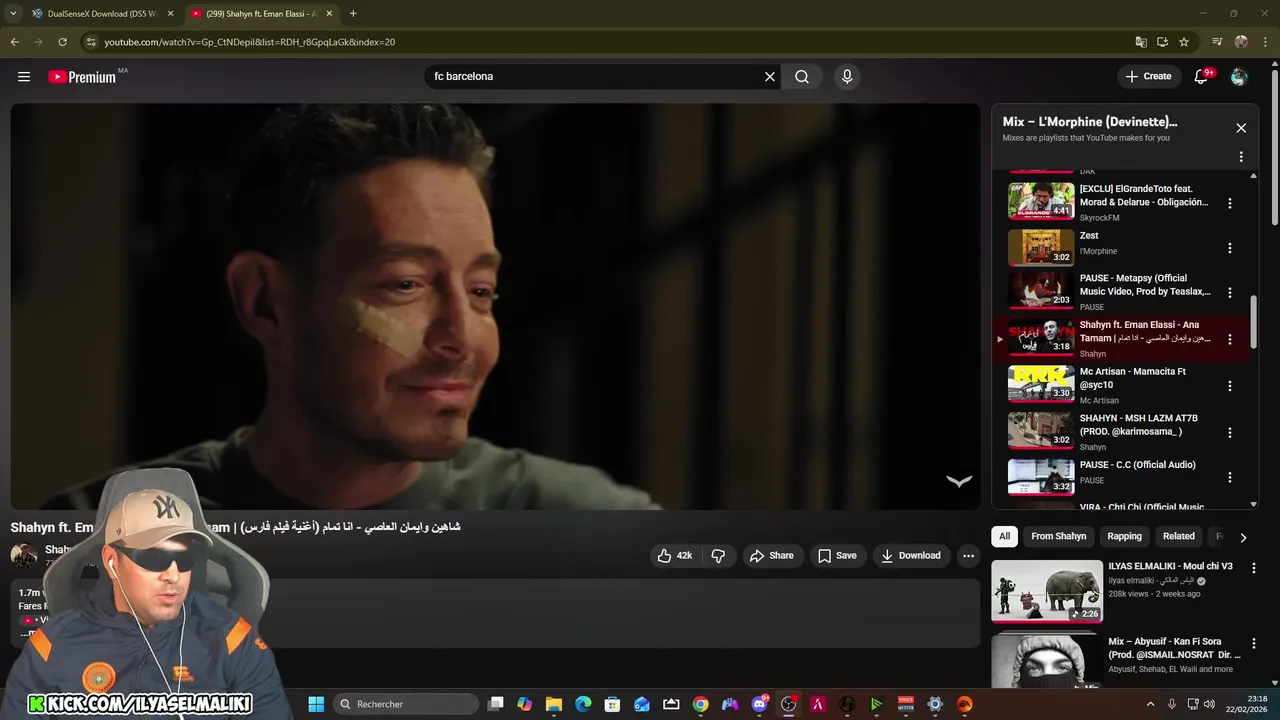Open Chrome media controls icon
The height and width of the screenshot is (720, 1280).
1217,42
